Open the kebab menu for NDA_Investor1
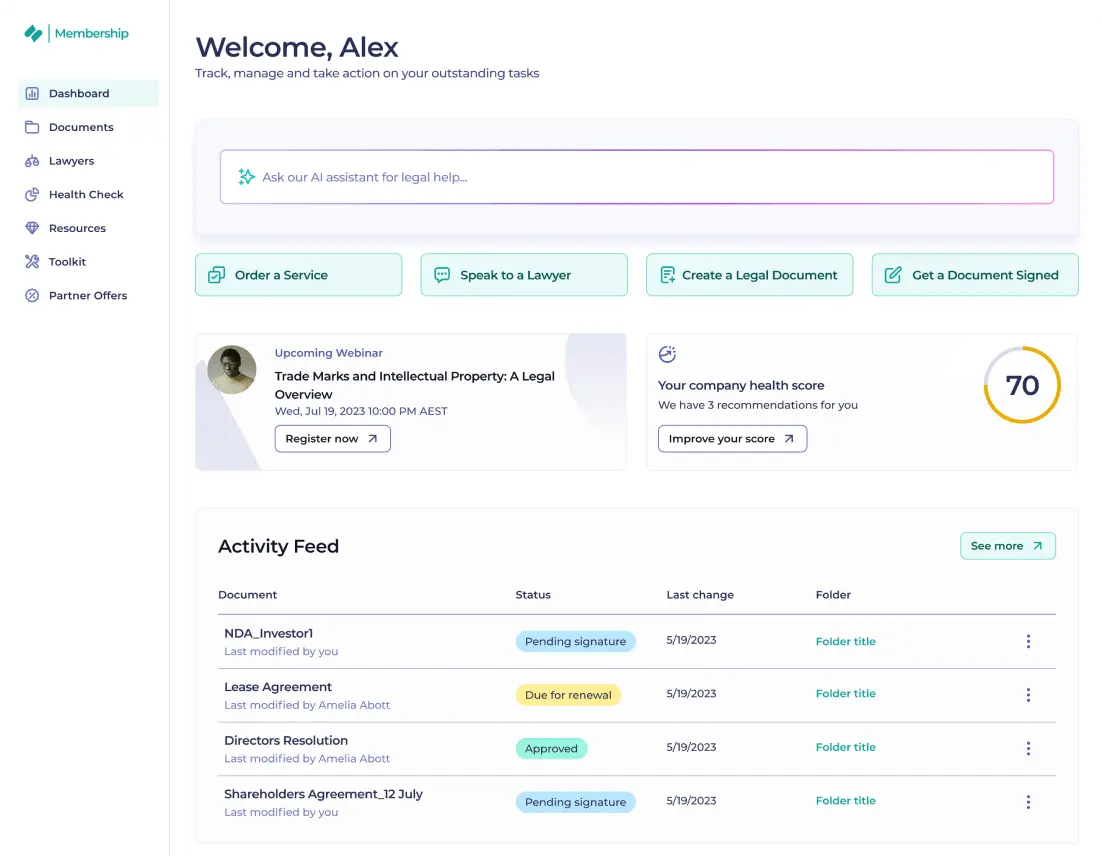Viewport: 1102px width, 856px height. 1028,641
